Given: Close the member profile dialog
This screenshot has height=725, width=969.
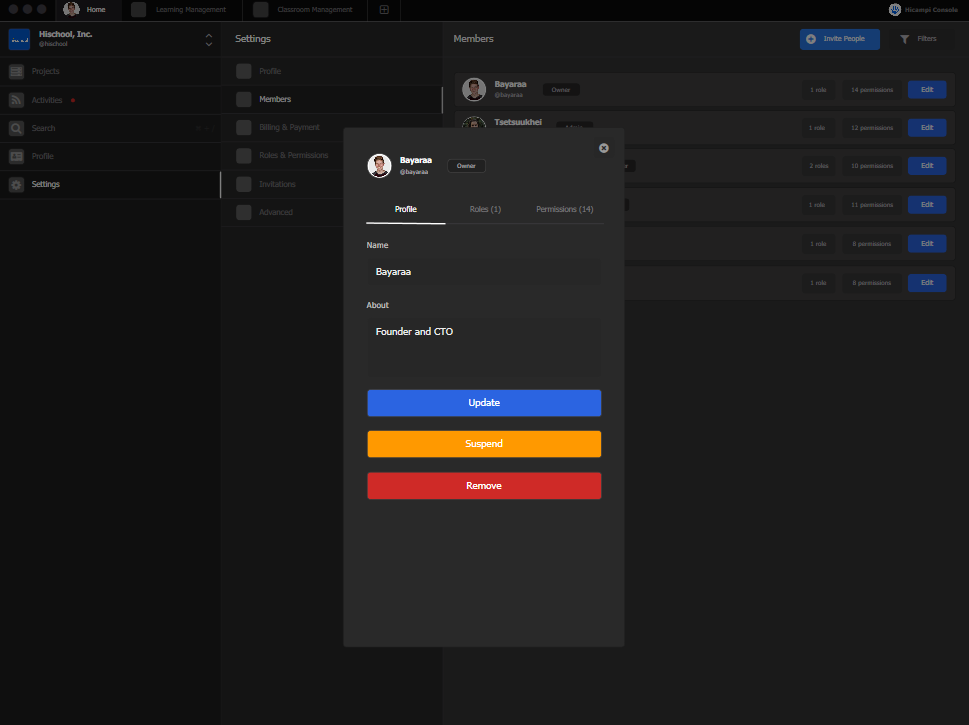Looking at the screenshot, I should tap(603, 148).
